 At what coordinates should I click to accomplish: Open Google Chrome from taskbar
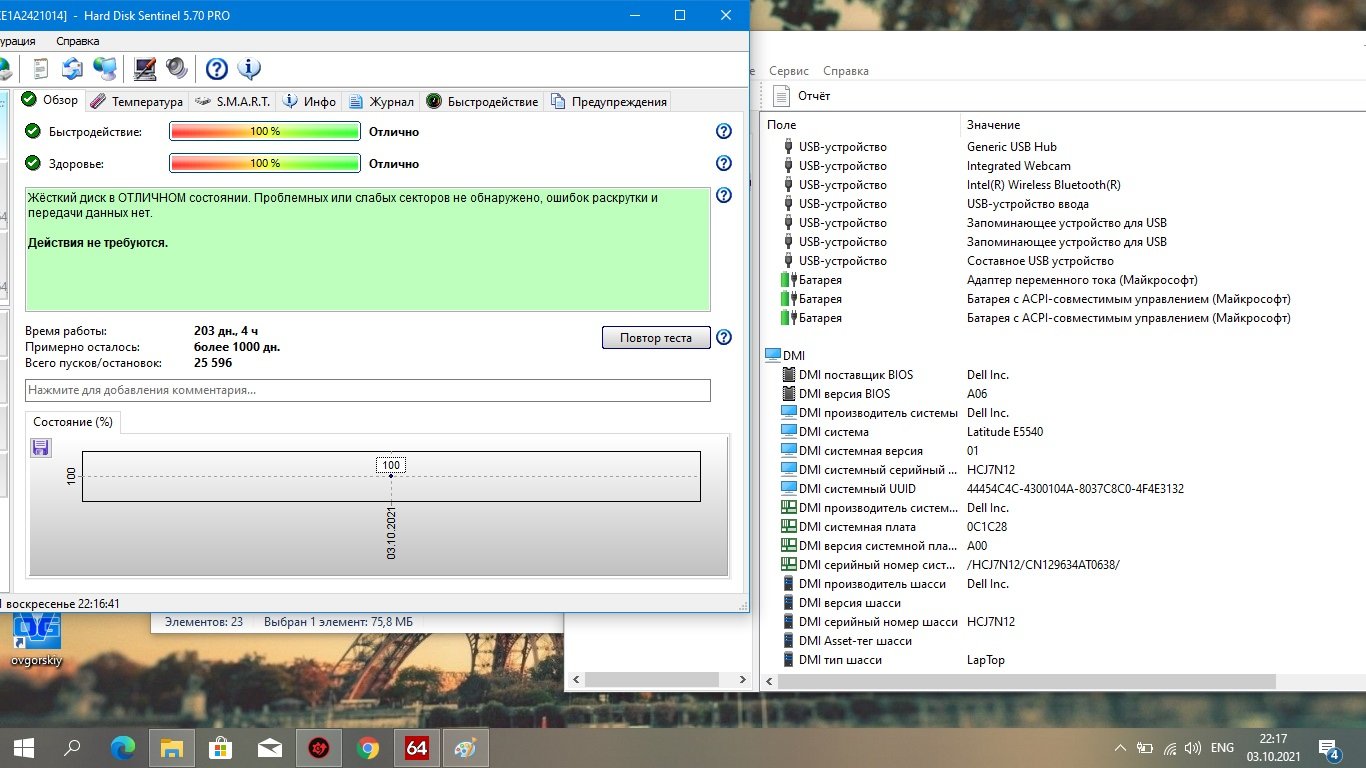pos(368,747)
